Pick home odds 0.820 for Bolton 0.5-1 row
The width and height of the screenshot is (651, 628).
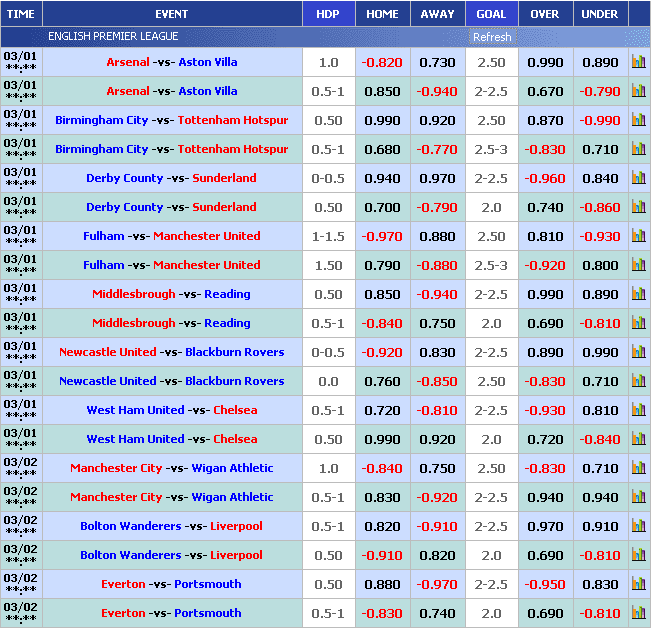click(x=382, y=526)
